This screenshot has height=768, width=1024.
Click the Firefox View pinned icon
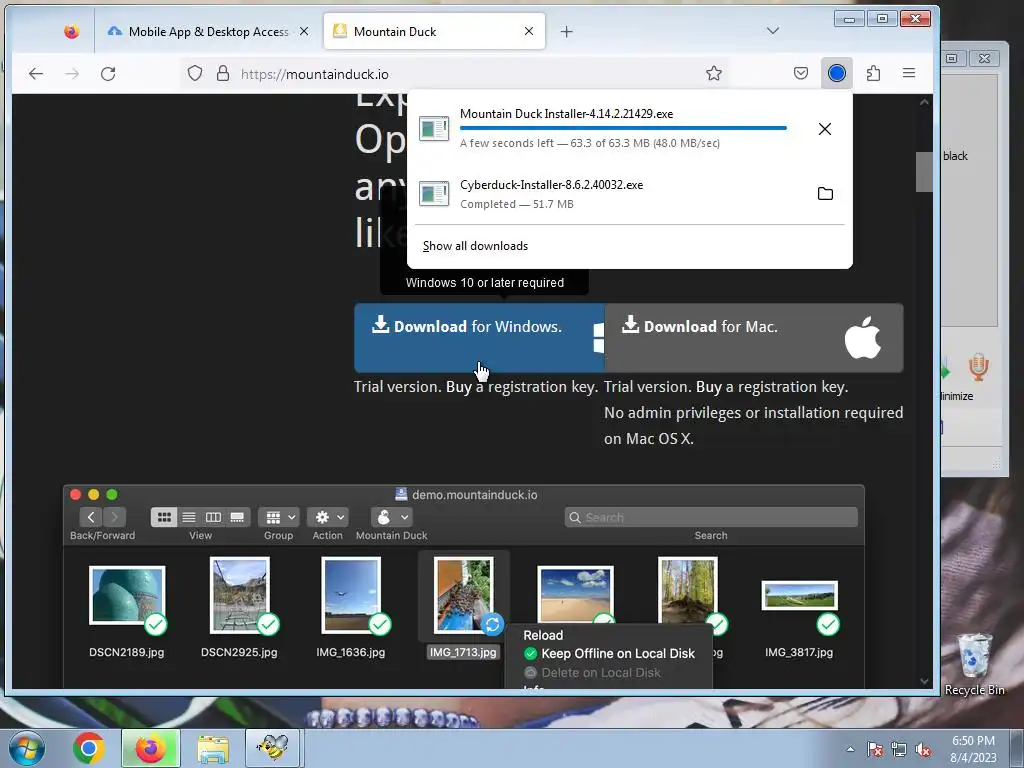click(x=71, y=31)
